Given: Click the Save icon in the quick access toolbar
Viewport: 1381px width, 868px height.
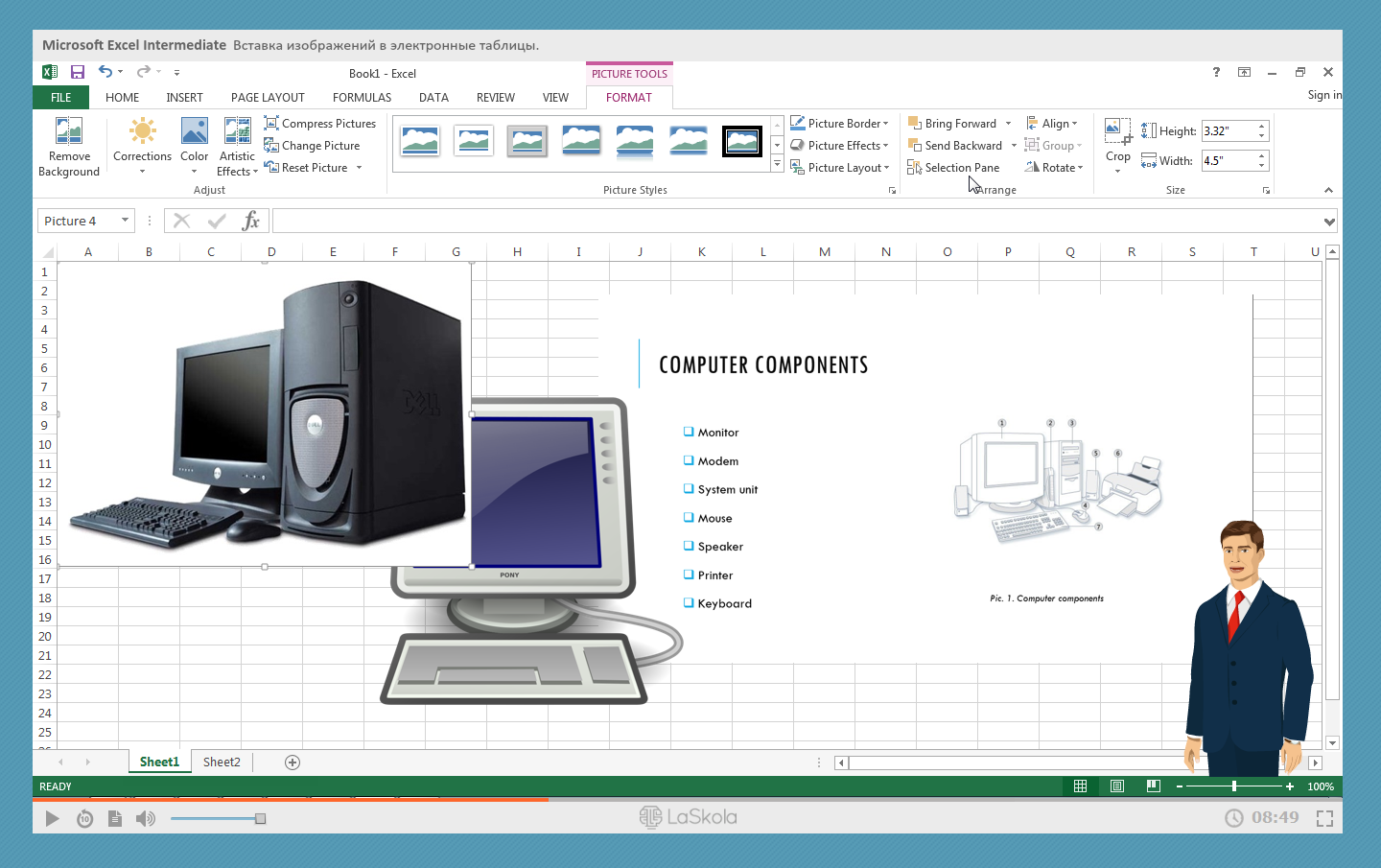Looking at the screenshot, I should pyautogui.click(x=78, y=72).
